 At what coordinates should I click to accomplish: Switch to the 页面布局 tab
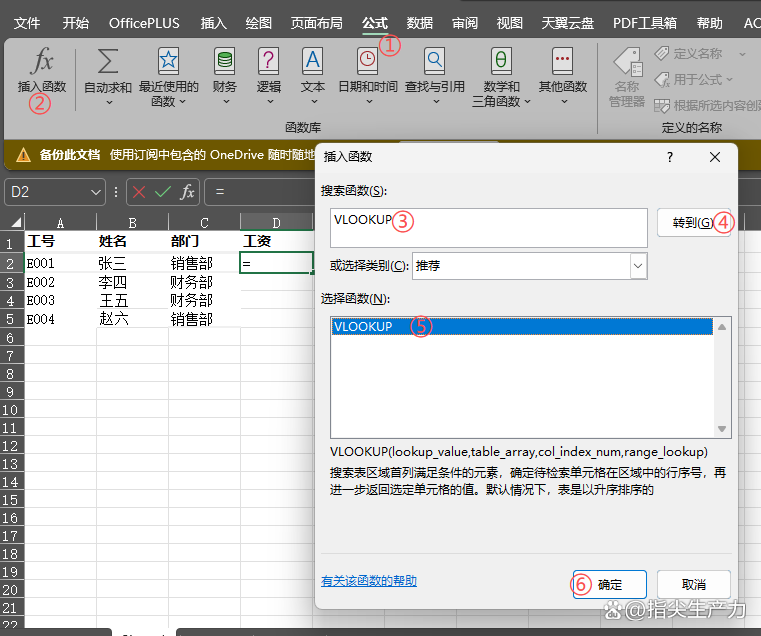316,23
